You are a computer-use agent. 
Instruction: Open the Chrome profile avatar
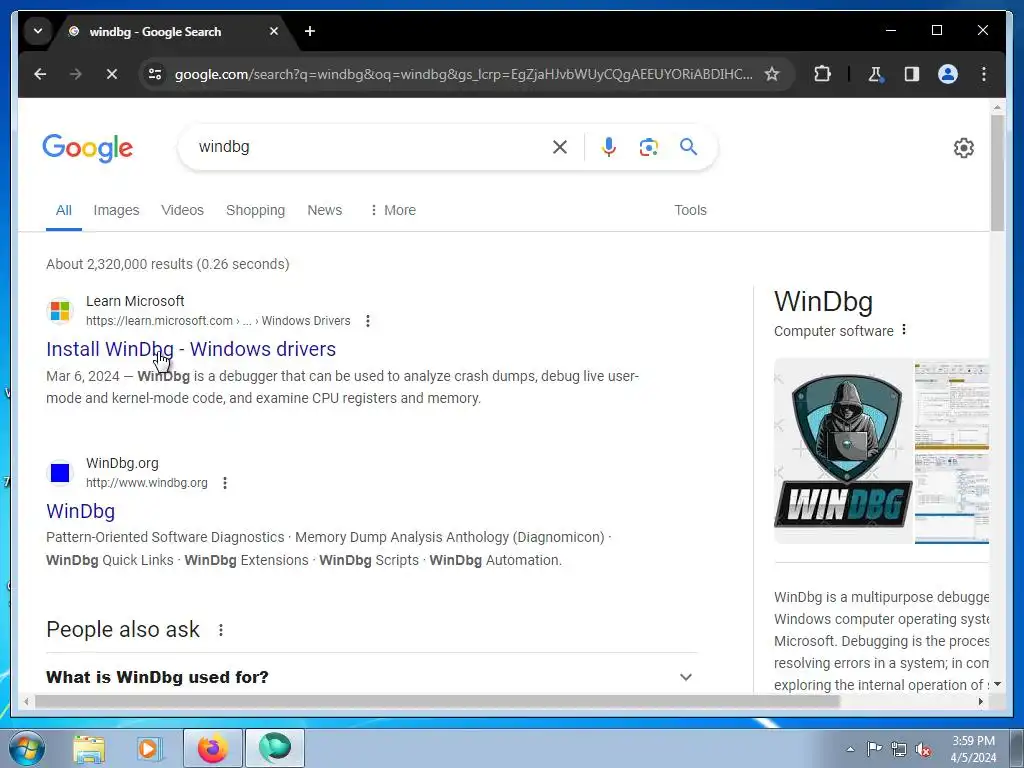pos(948,74)
